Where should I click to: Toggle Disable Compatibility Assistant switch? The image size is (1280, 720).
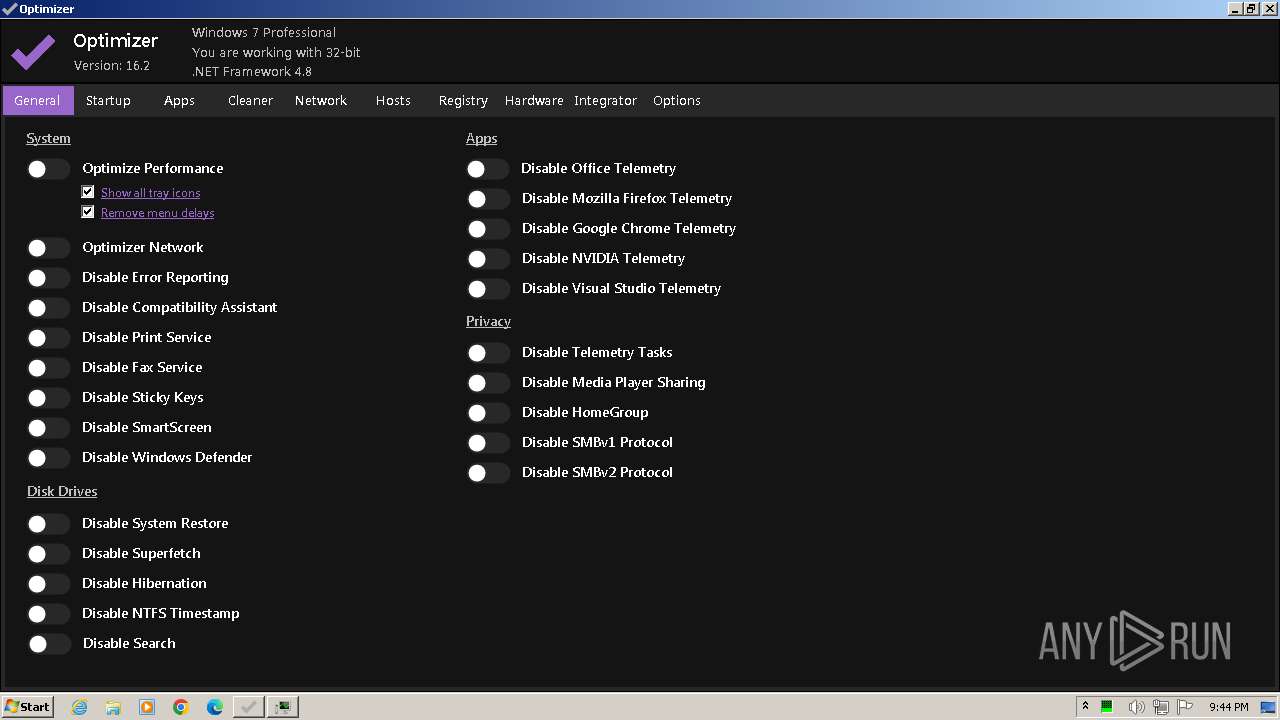pos(48,308)
